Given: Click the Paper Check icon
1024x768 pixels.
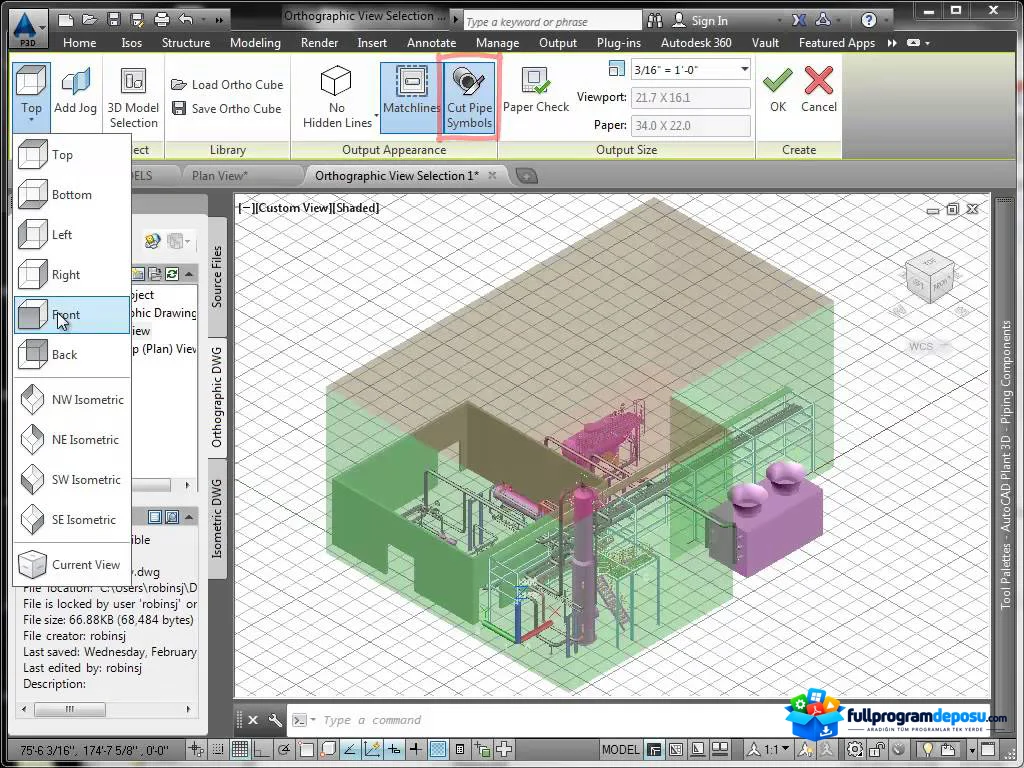Looking at the screenshot, I should (x=536, y=91).
